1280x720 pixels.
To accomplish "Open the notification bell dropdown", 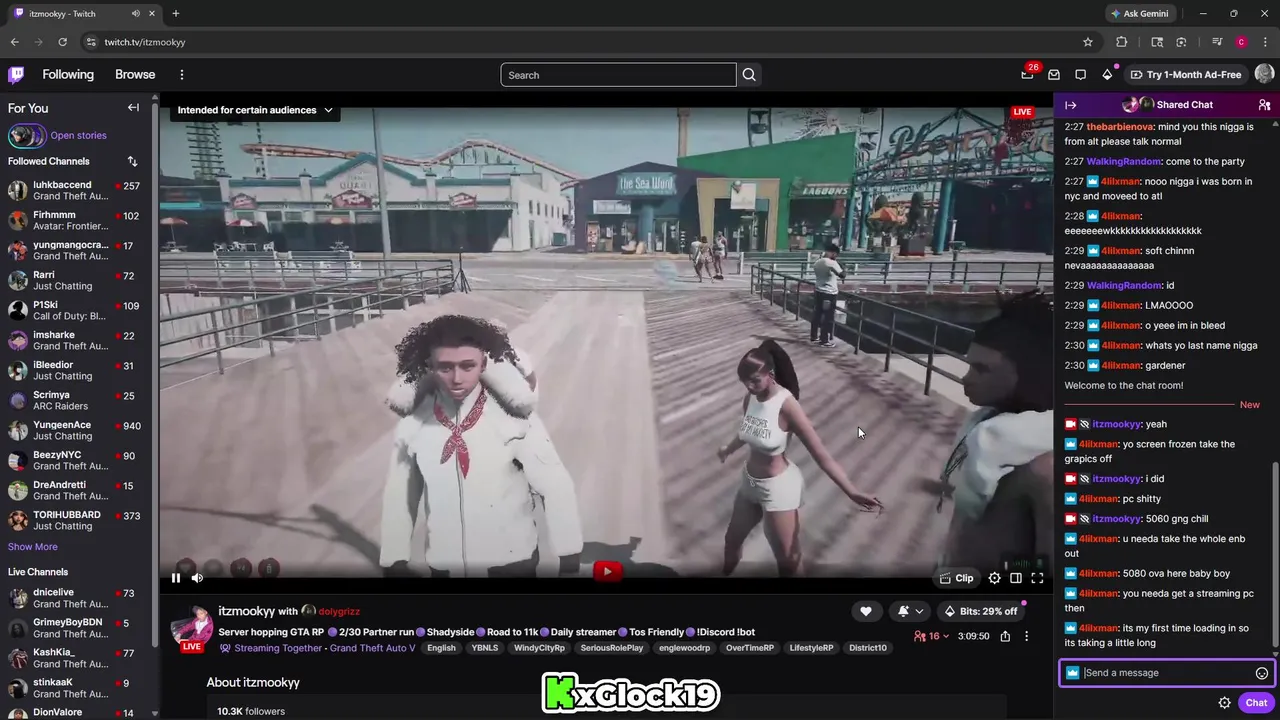I will [910, 611].
